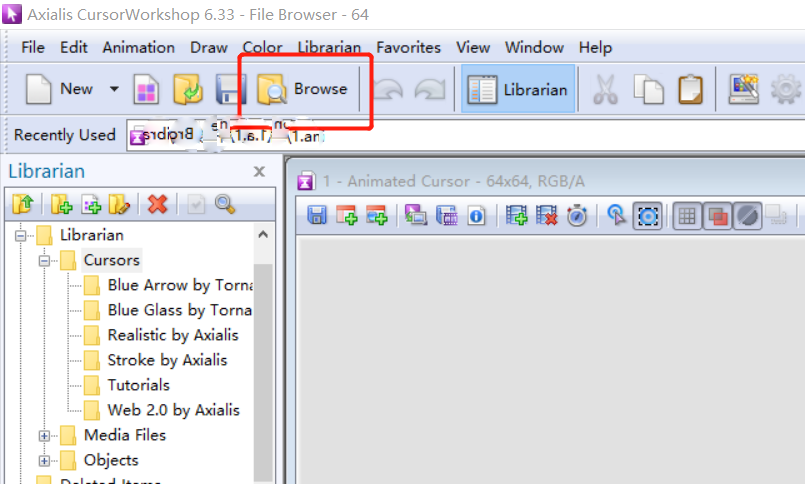Click the Copy pages icon
Viewport: 805px width, 484px height.
coord(648,89)
